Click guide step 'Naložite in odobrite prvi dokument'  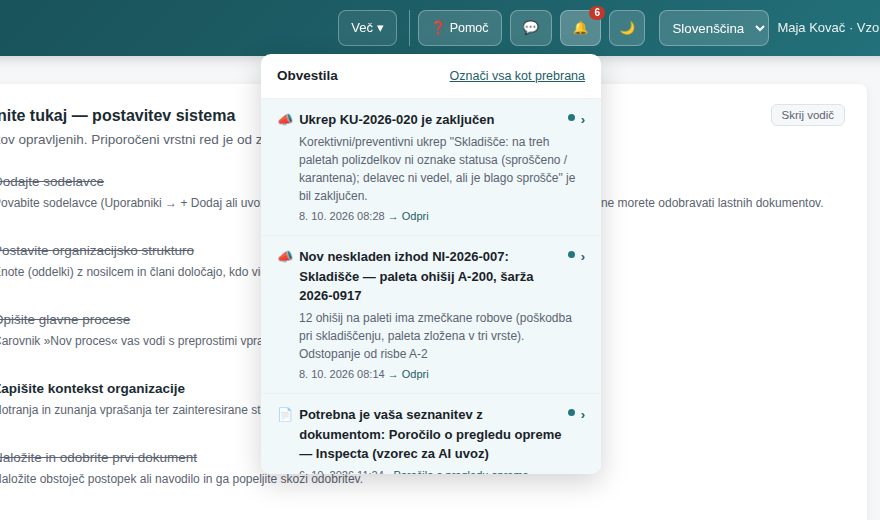click(x=98, y=458)
